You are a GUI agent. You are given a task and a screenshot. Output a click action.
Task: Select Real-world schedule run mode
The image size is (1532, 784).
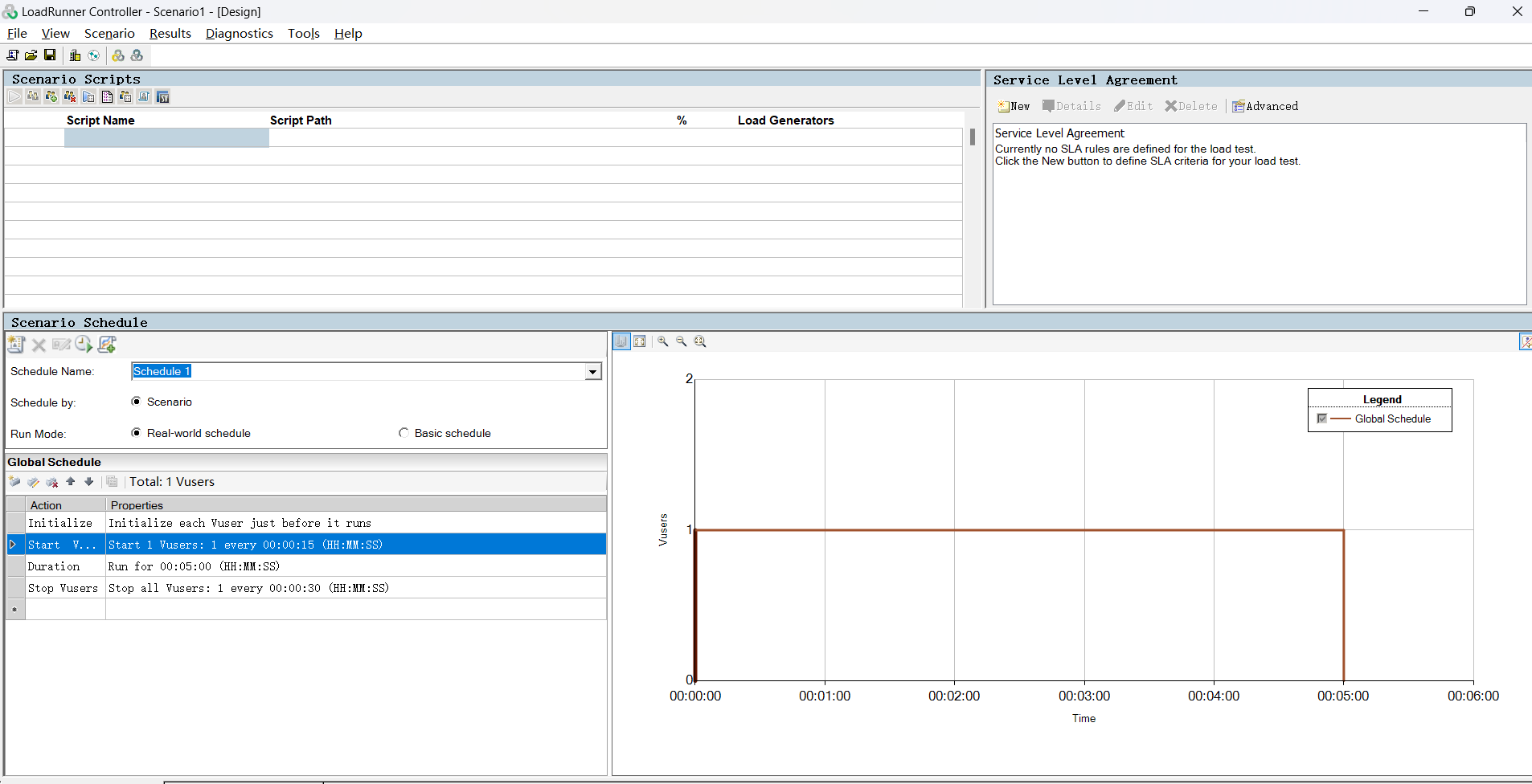[x=136, y=433]
